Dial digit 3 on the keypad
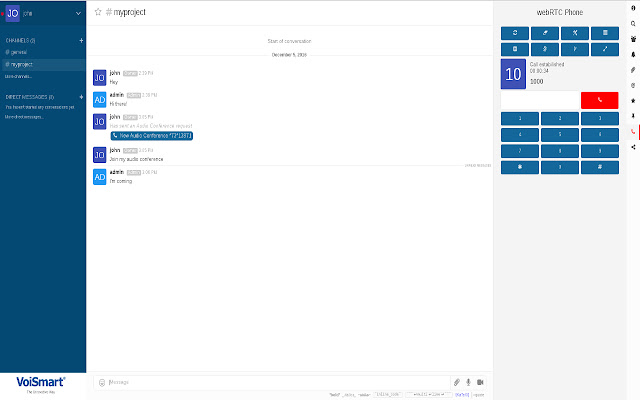 click(x=600, y=118)
